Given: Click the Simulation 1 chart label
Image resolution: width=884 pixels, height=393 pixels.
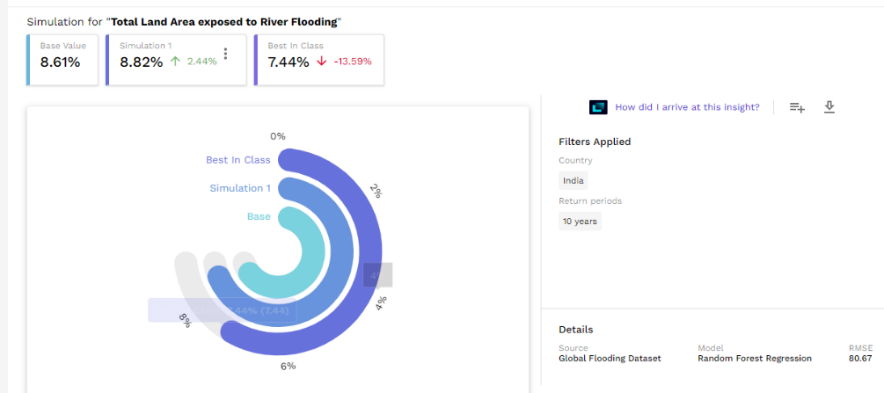Looking at the screenshot, I should click(x=240, y=188).
